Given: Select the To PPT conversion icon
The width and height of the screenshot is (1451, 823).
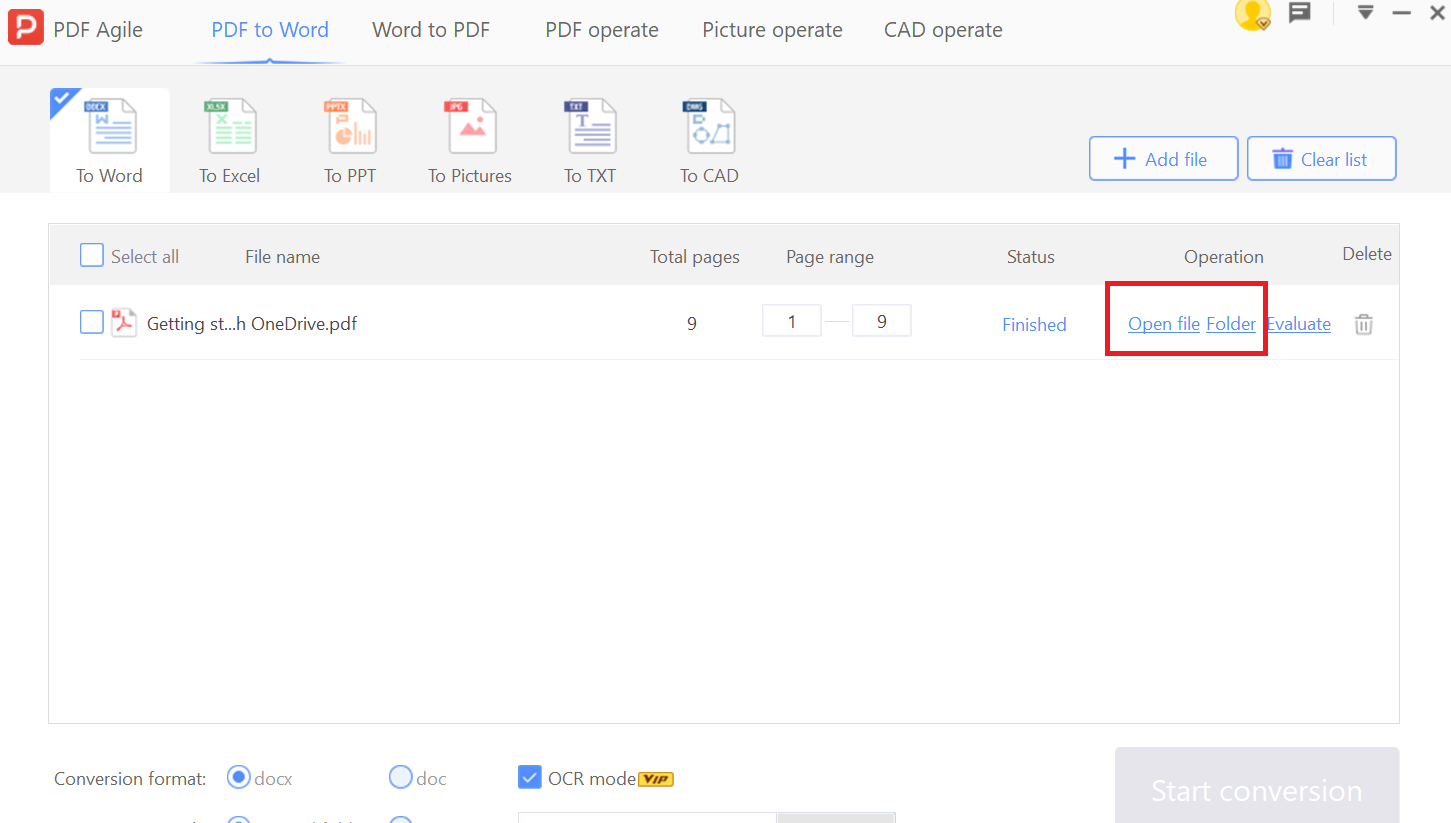Looking at the screenshot, I should tap(350, 128).
